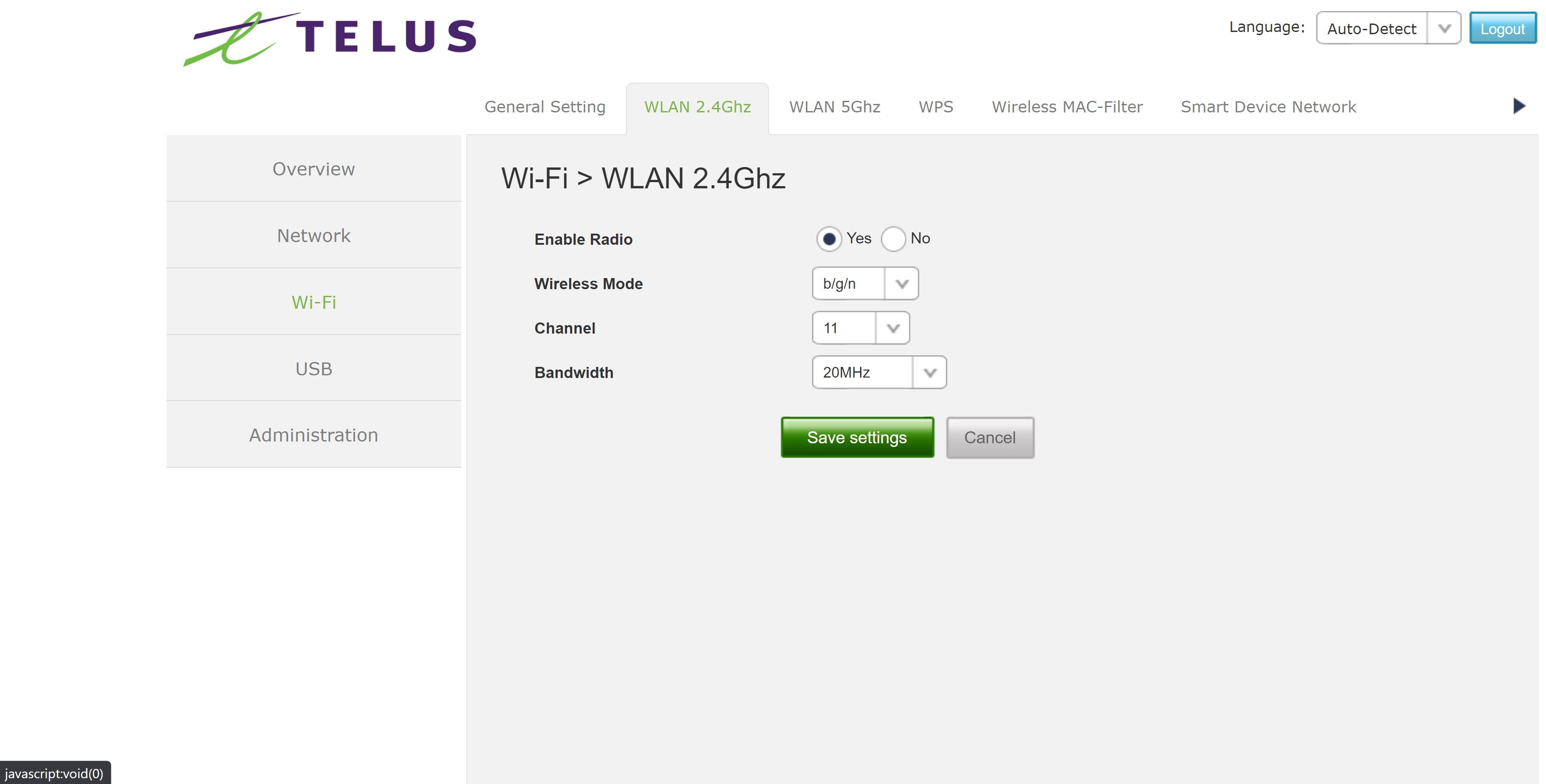
Task: Click the Save settings button
Action: coord(857,437)
